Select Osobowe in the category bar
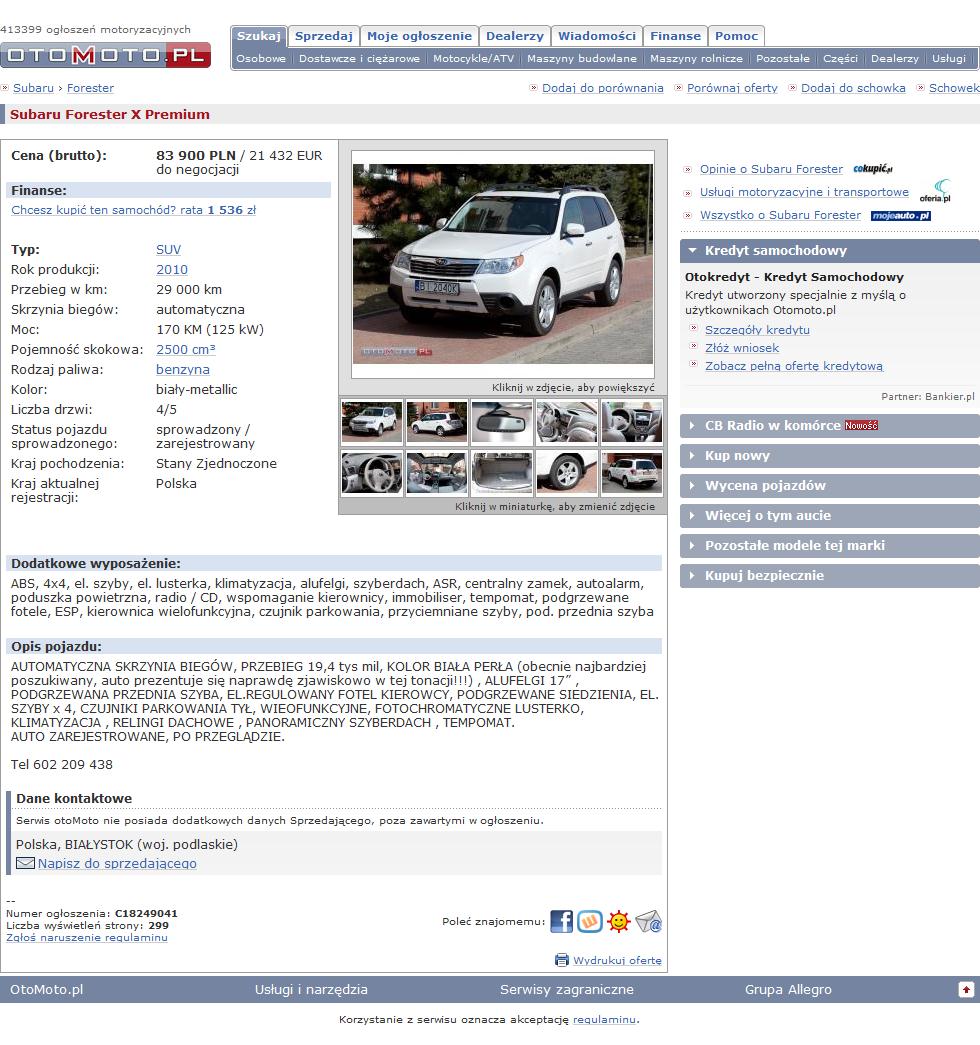 [x=261, y=59]
